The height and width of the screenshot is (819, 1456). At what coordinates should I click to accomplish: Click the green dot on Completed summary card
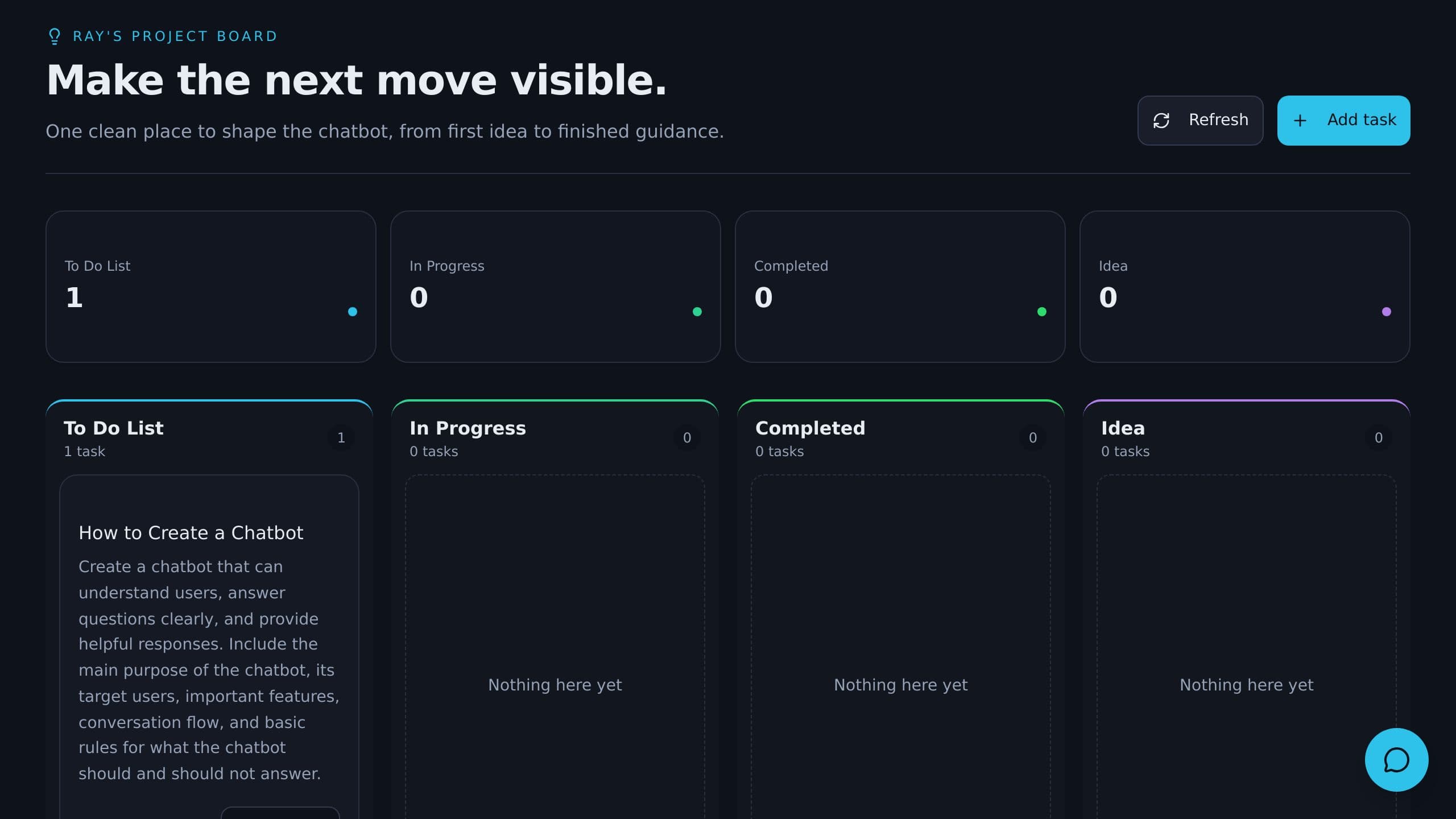pos(1041,312)
